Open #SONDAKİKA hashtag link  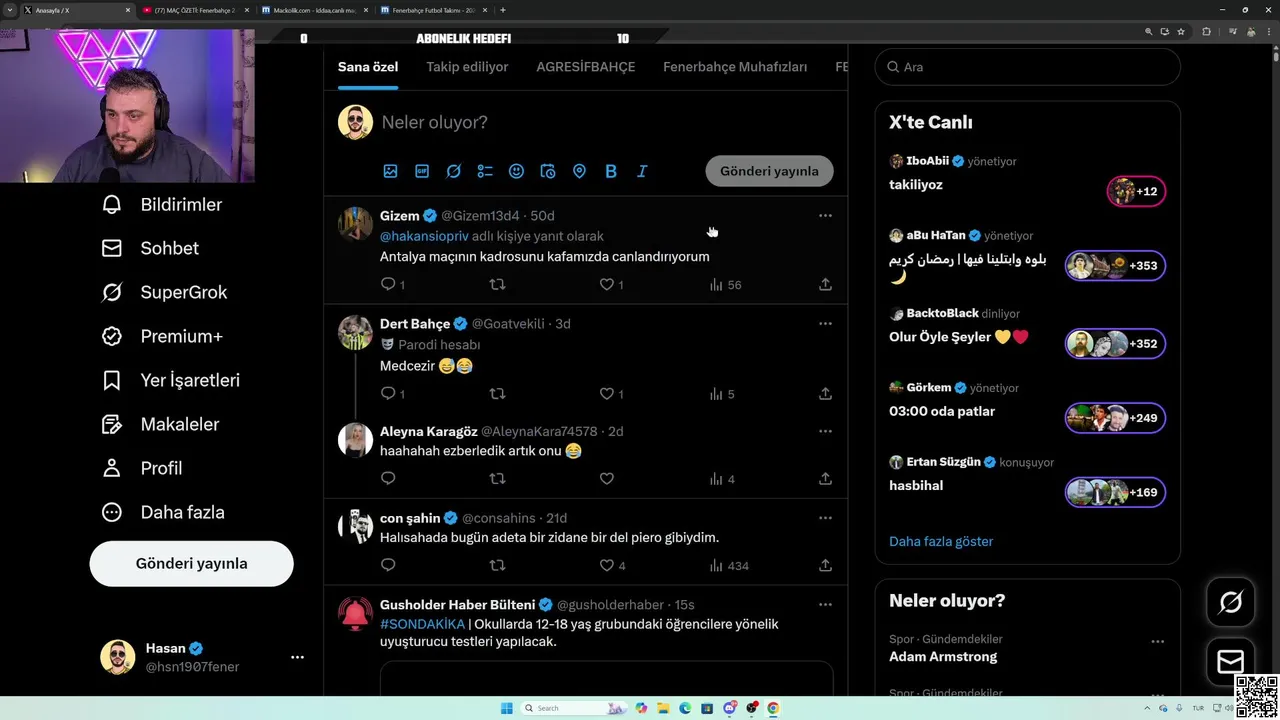tap(422, 624)
